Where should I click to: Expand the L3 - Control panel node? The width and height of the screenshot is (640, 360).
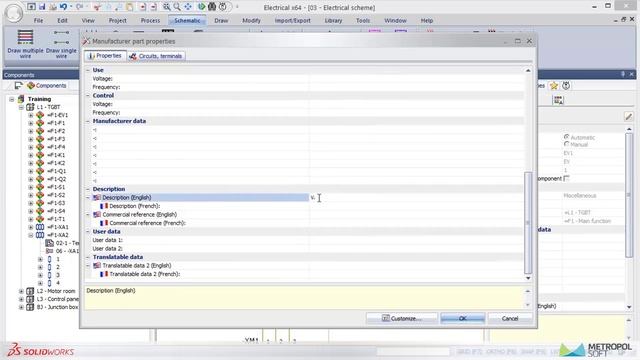pyautogui.click(x=21, y=299)
